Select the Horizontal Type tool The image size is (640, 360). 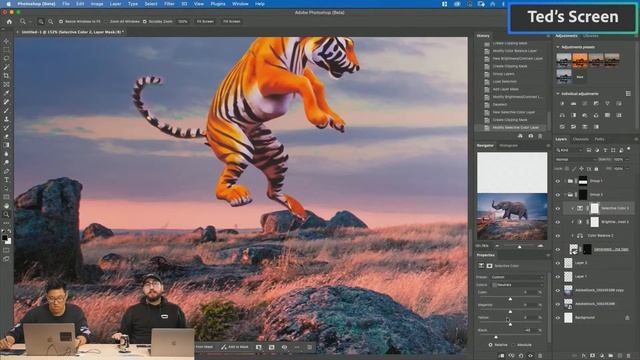point(6,180)
